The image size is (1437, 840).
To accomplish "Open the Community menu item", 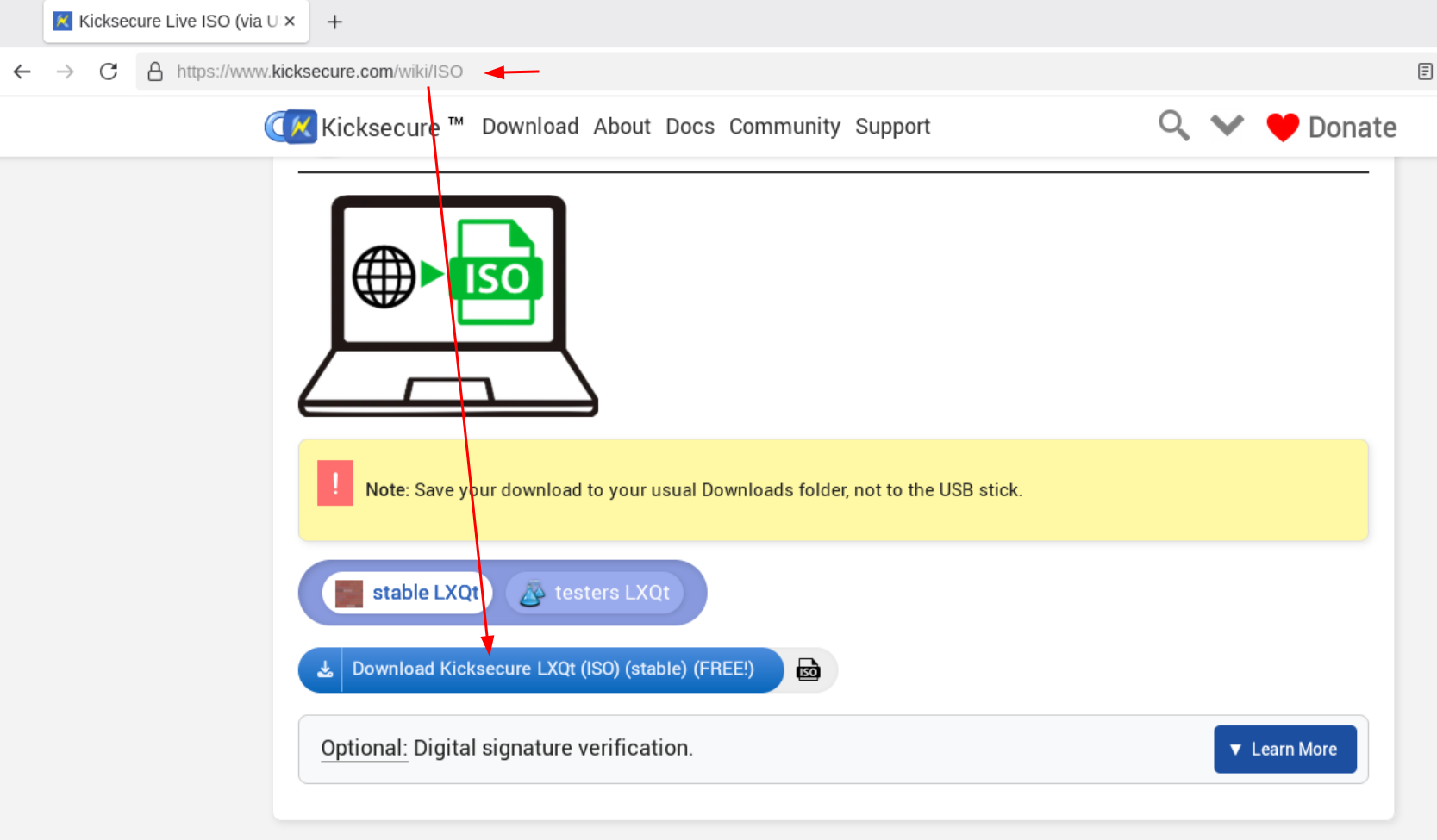I will click(x=784, y=127).
